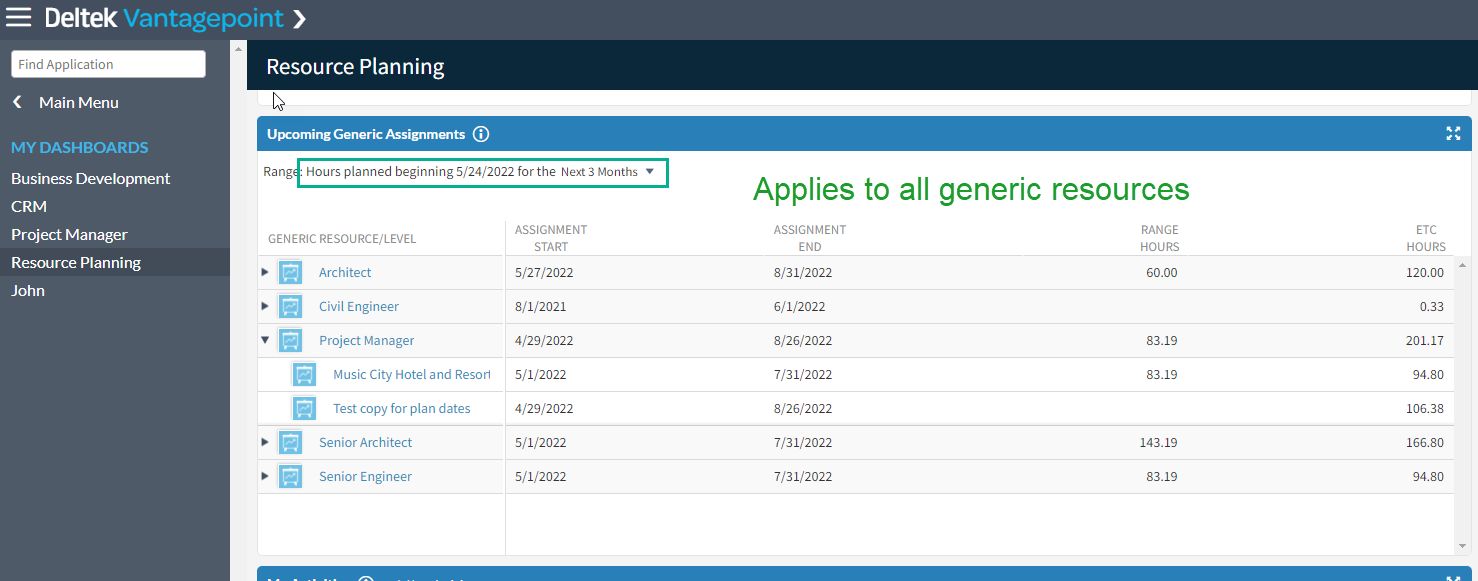Click the info icon beside Upcoming Generic Assignments
1478x581 pixels.
pos(481,134)
